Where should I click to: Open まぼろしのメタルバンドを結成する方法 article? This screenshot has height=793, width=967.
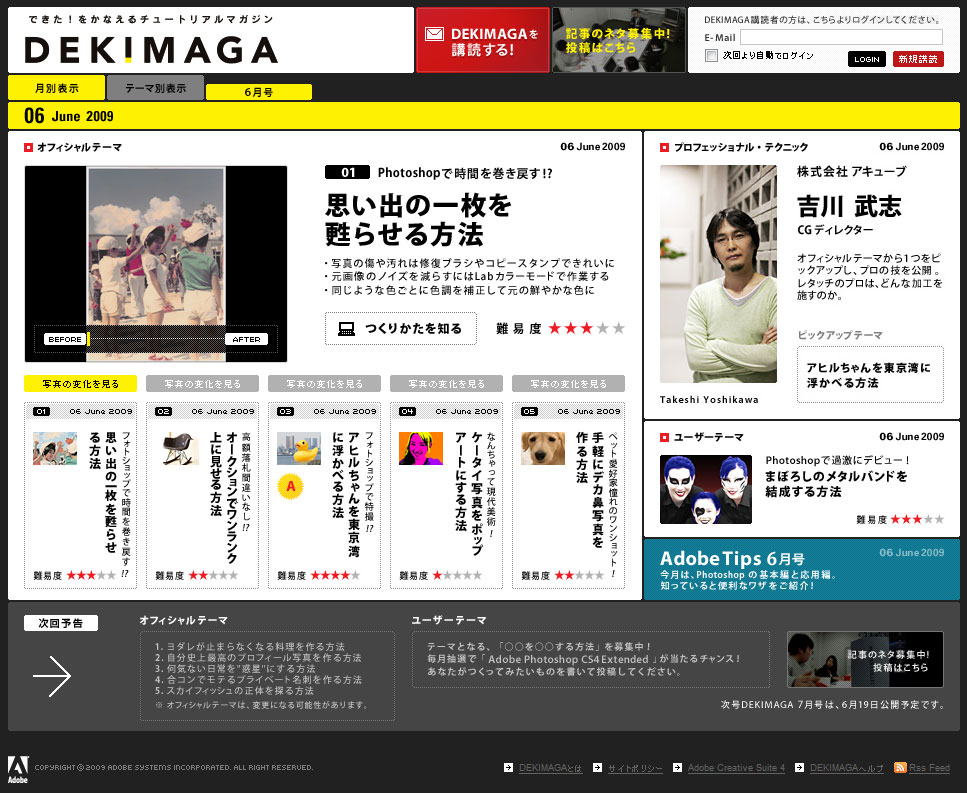pos(836,484)
